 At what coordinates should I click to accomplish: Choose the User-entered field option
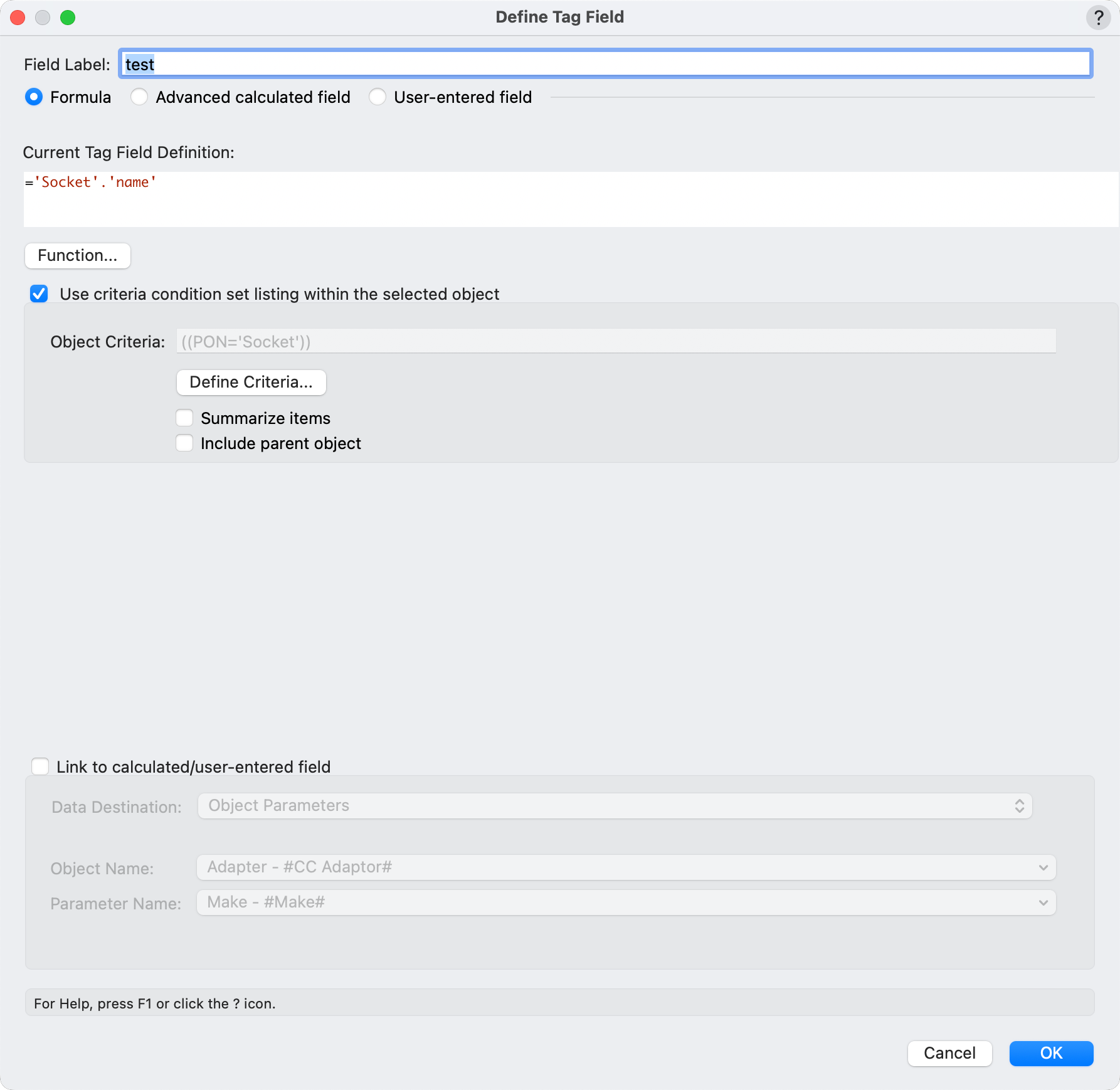378,97
